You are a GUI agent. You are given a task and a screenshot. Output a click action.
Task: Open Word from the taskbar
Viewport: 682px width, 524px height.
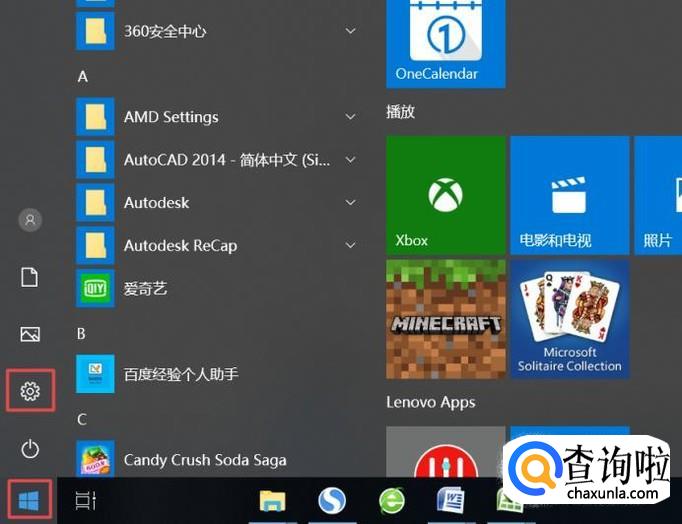pos(451,501)
